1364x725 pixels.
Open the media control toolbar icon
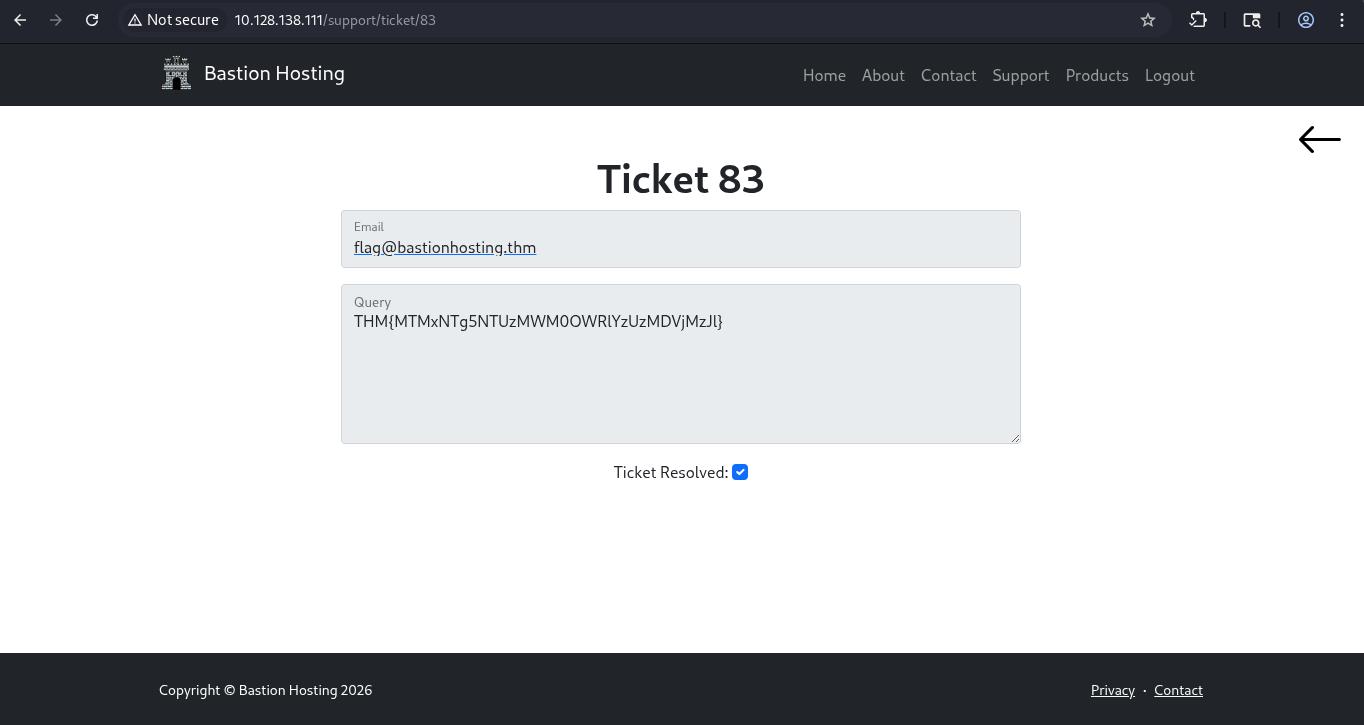[x=1252, y=20]
